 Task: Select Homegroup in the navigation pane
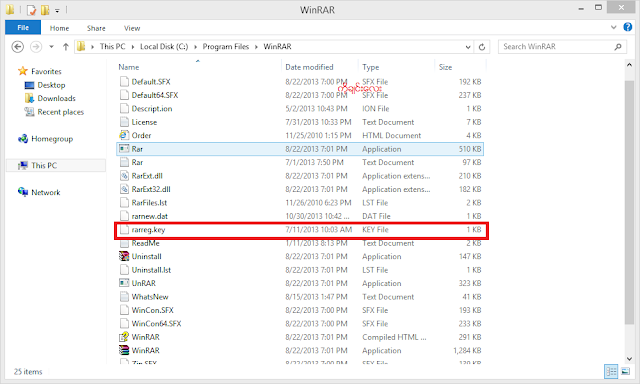point(52,139)
